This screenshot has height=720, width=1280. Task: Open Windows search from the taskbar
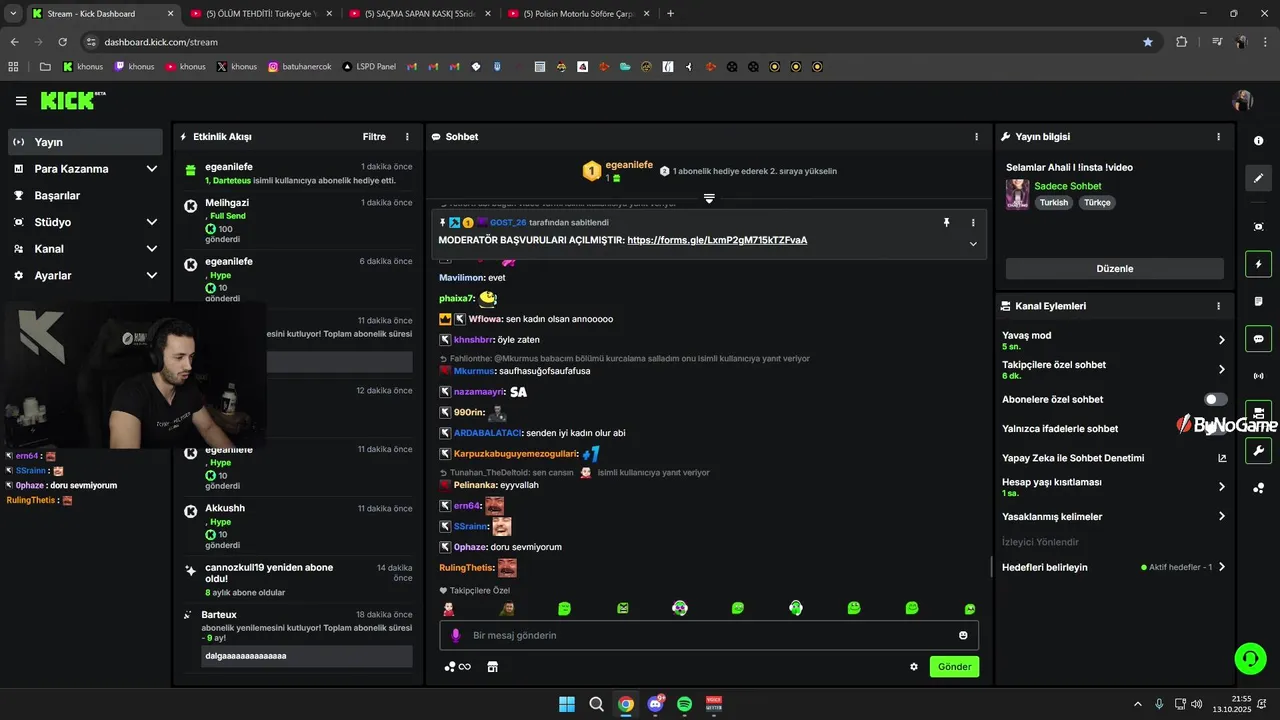pos(596,704)
